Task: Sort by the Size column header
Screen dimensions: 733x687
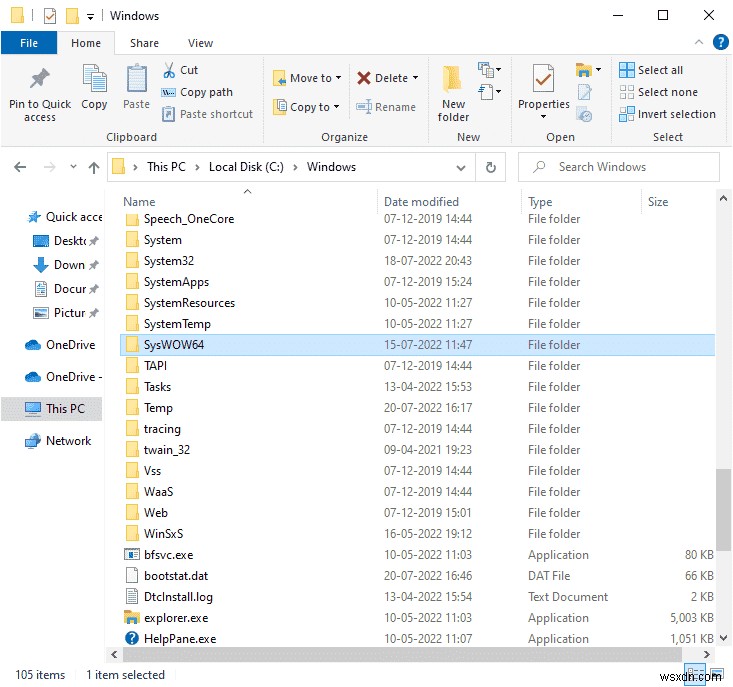Action: point(658,201)
